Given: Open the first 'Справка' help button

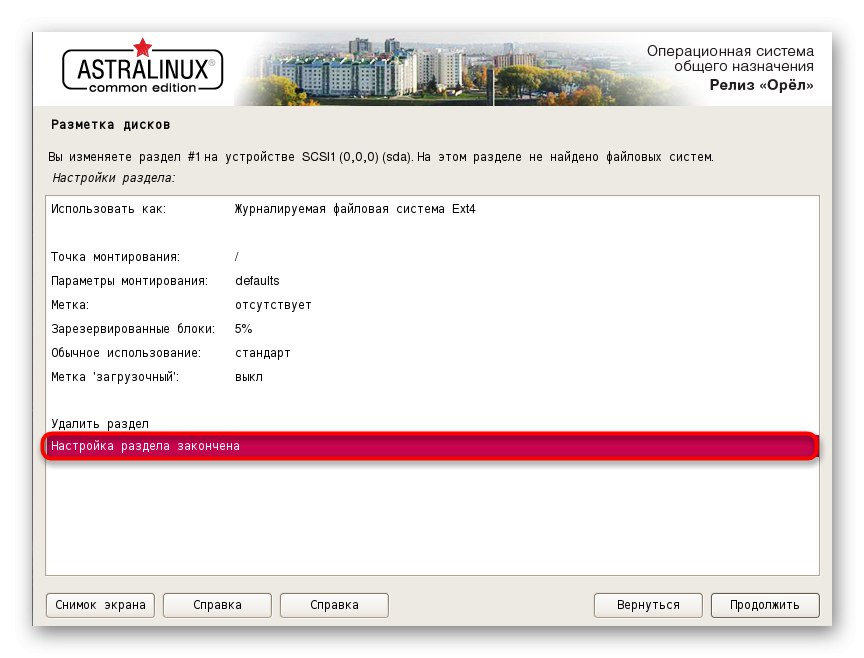Looking at the screenshot, I should pos(216,605).
